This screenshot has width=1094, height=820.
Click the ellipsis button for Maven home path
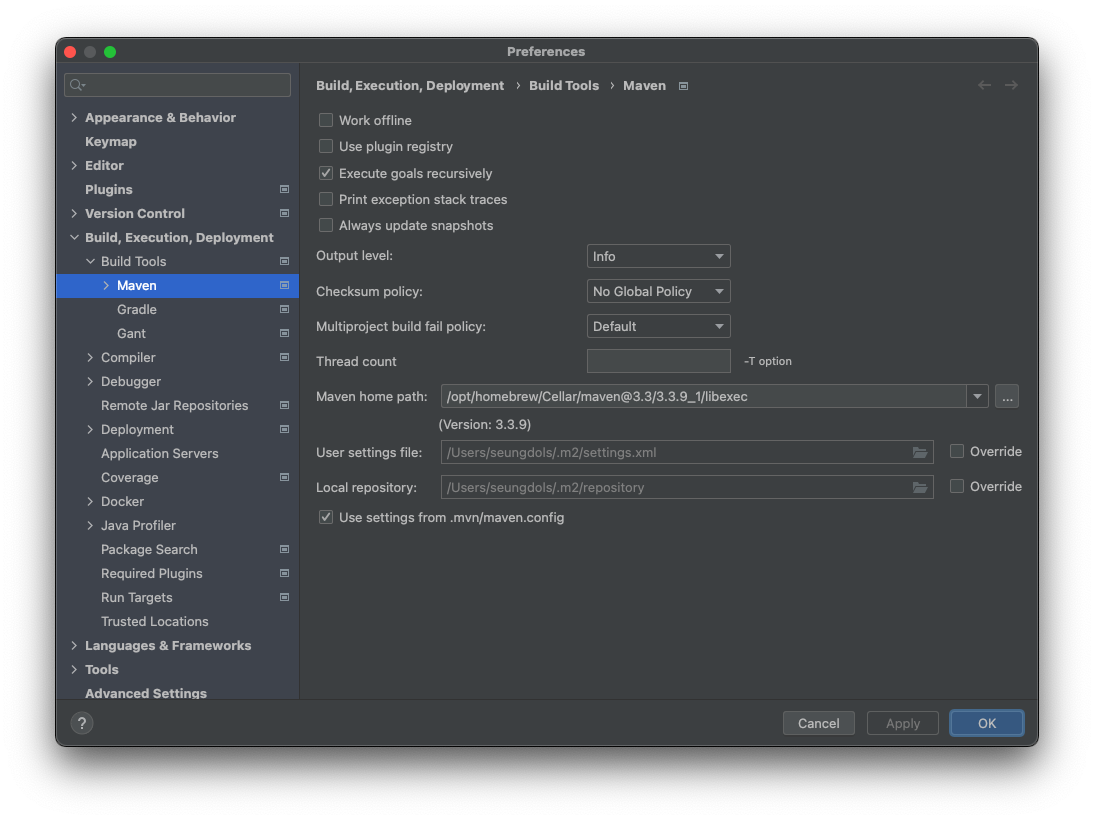coord(1007,396)
